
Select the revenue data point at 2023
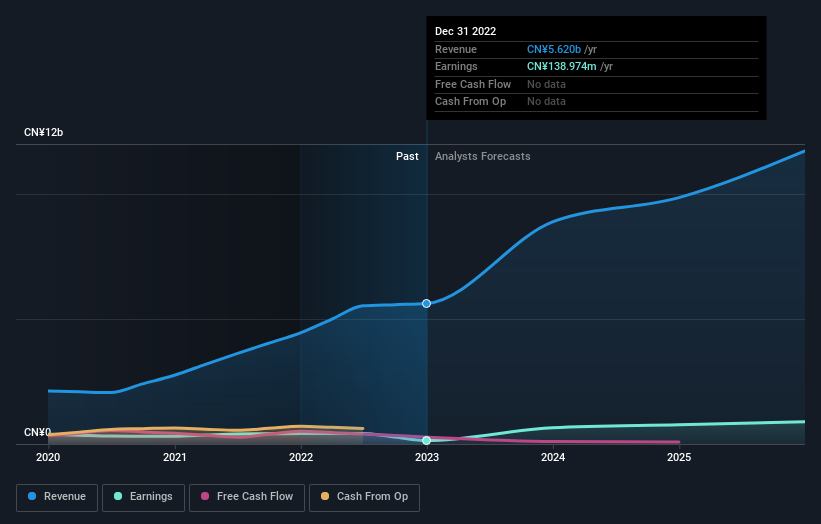427,304
